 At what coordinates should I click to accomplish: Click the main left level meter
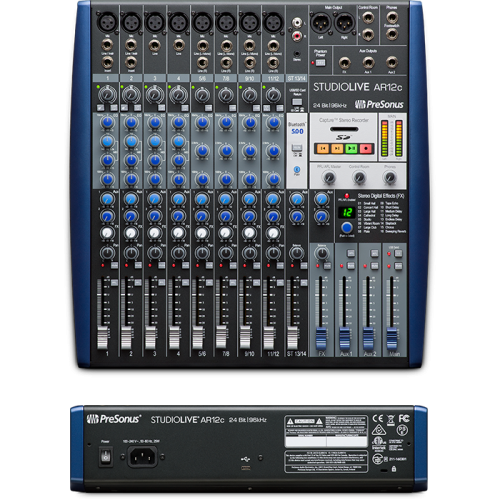384,138
